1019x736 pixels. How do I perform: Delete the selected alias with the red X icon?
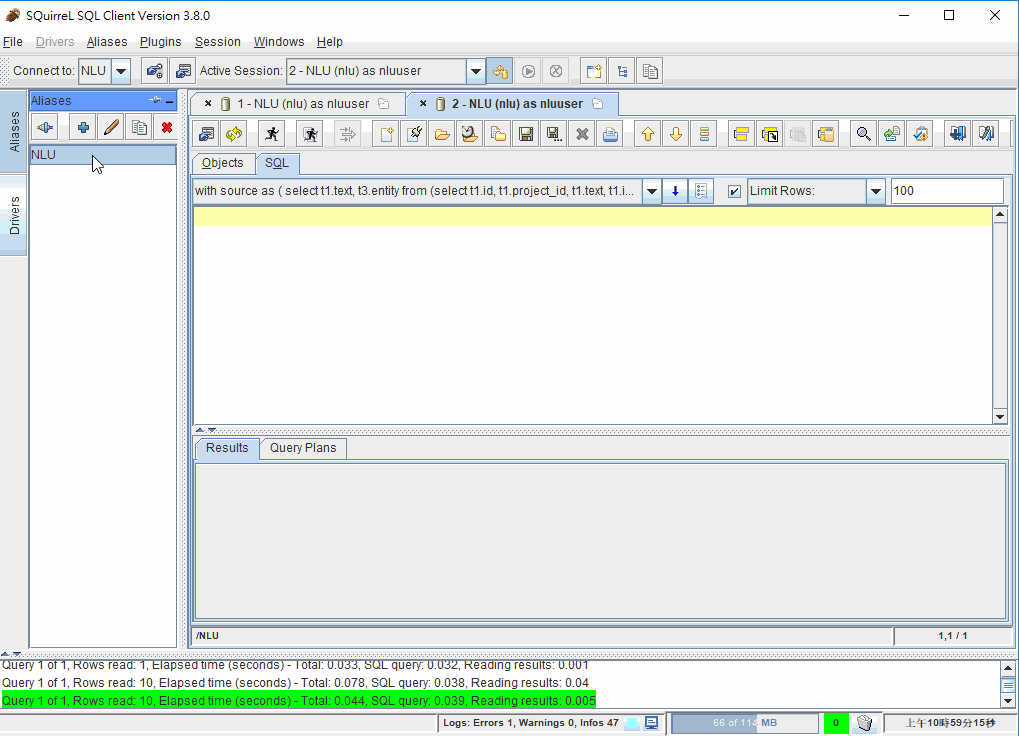[x=166, y=127]
